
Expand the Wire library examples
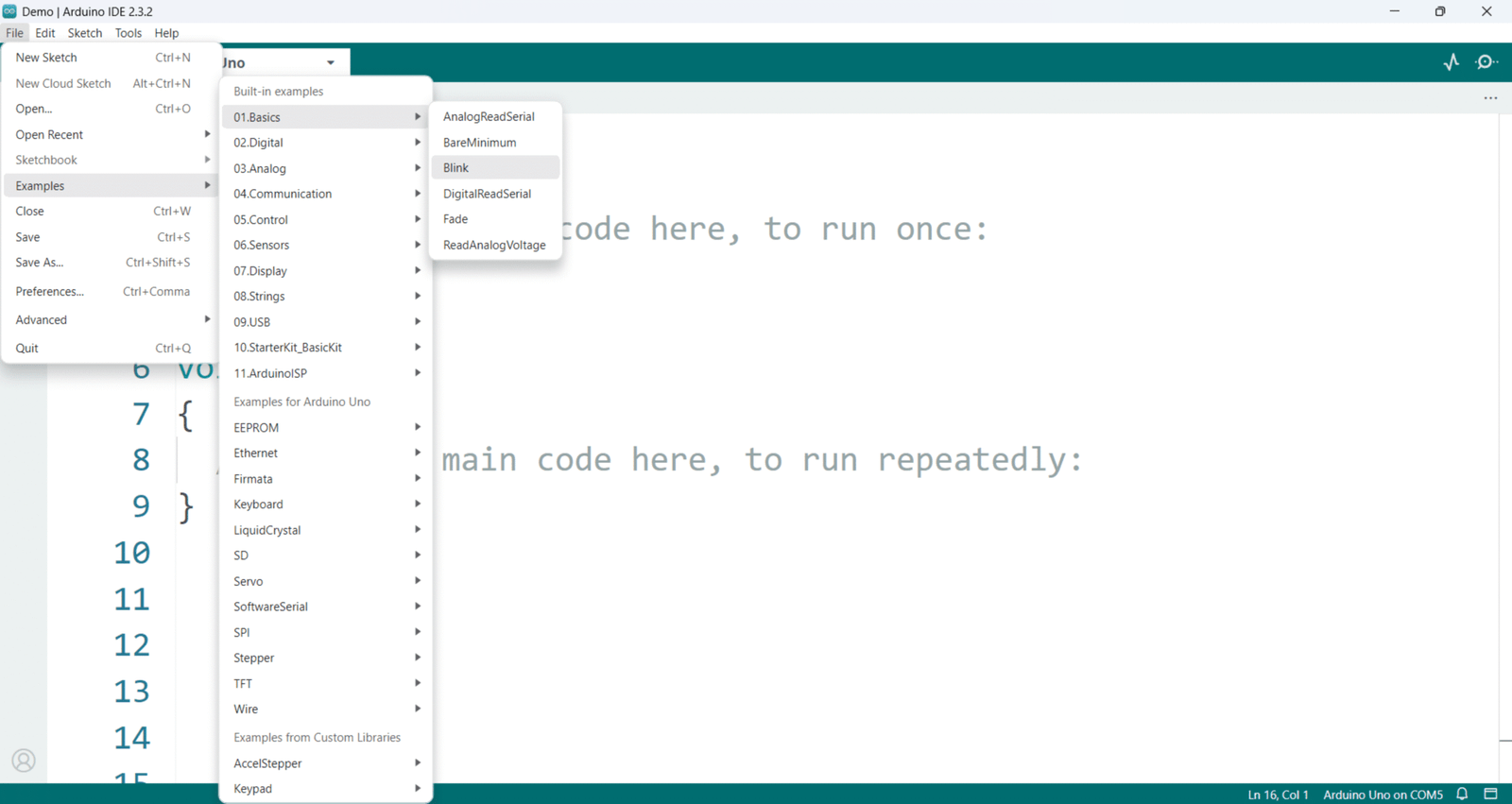click(326, 709)
